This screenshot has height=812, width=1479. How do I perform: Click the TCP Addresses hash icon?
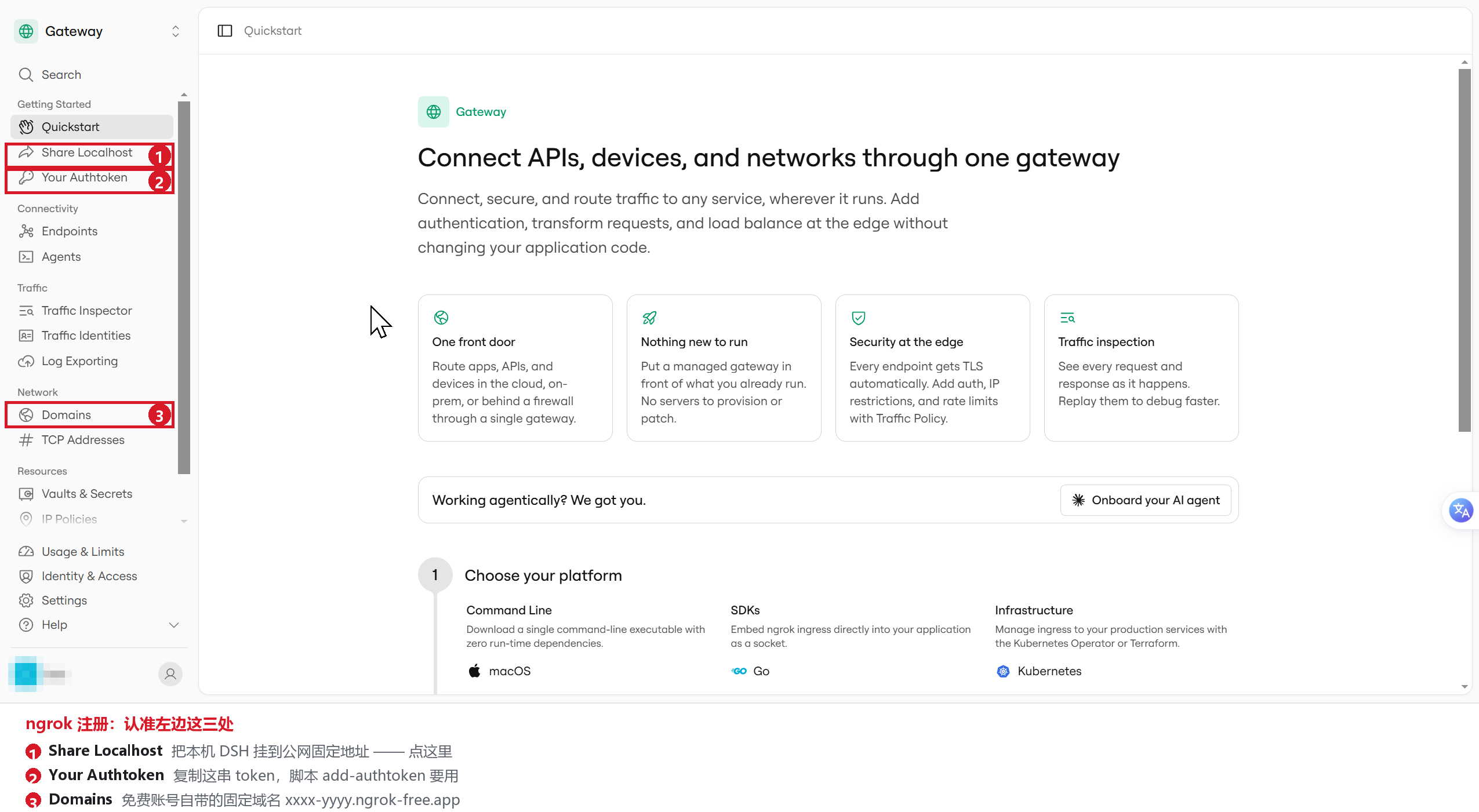[26, 440]
